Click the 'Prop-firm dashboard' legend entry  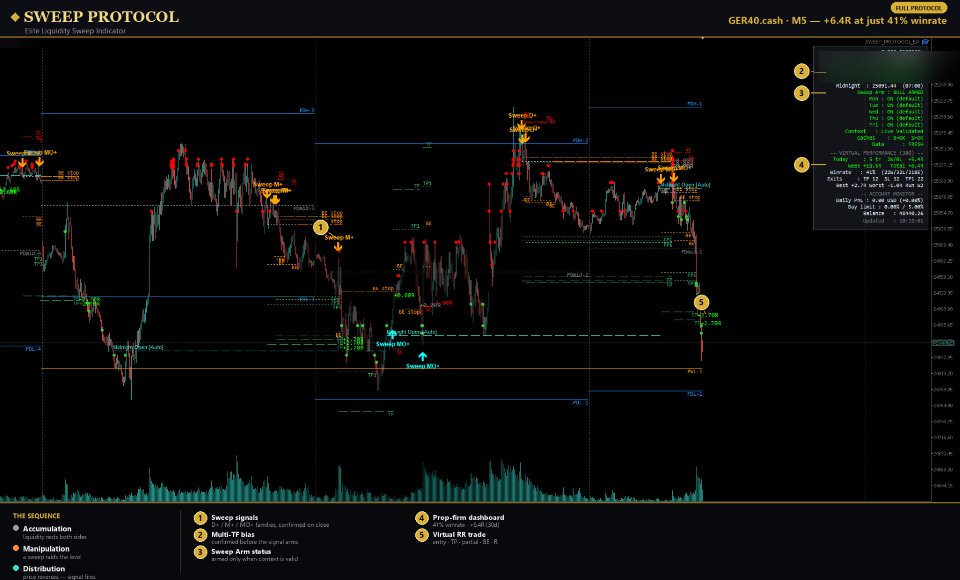pos(468,518)
